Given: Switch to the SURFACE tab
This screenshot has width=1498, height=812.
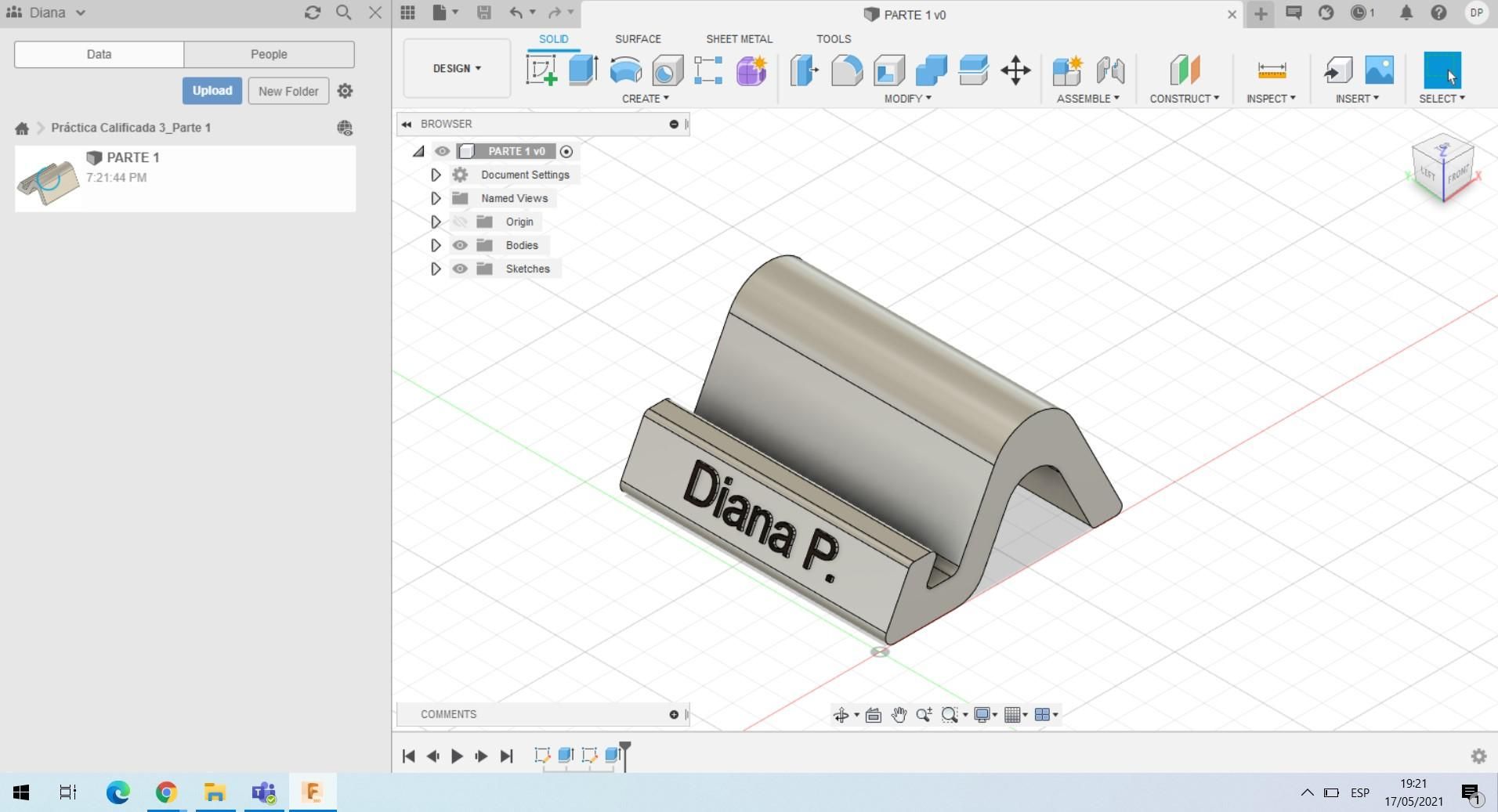Looking at the screenshot, I should [x=638, y=38].
